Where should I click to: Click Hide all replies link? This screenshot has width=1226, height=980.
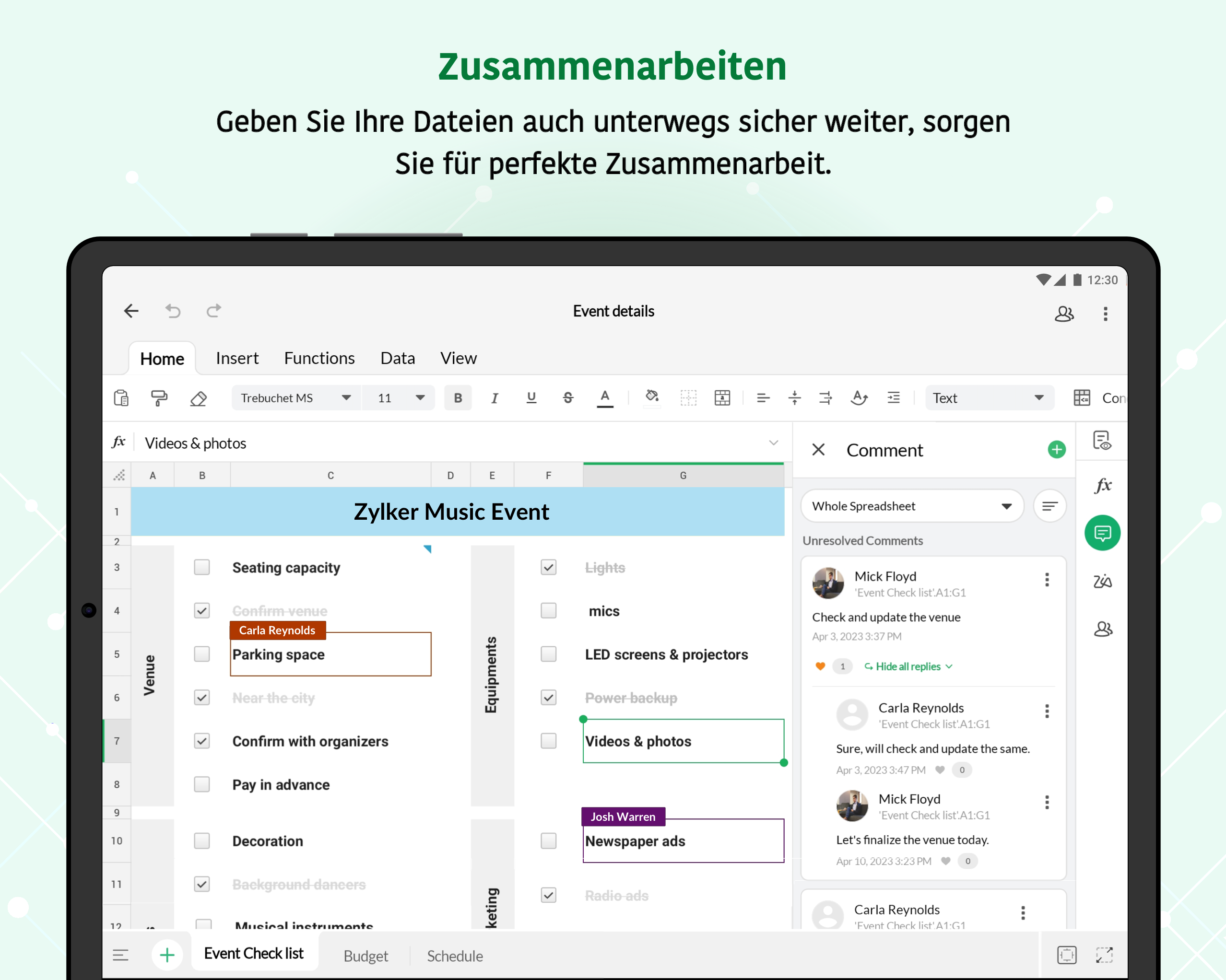click(908, 666)
